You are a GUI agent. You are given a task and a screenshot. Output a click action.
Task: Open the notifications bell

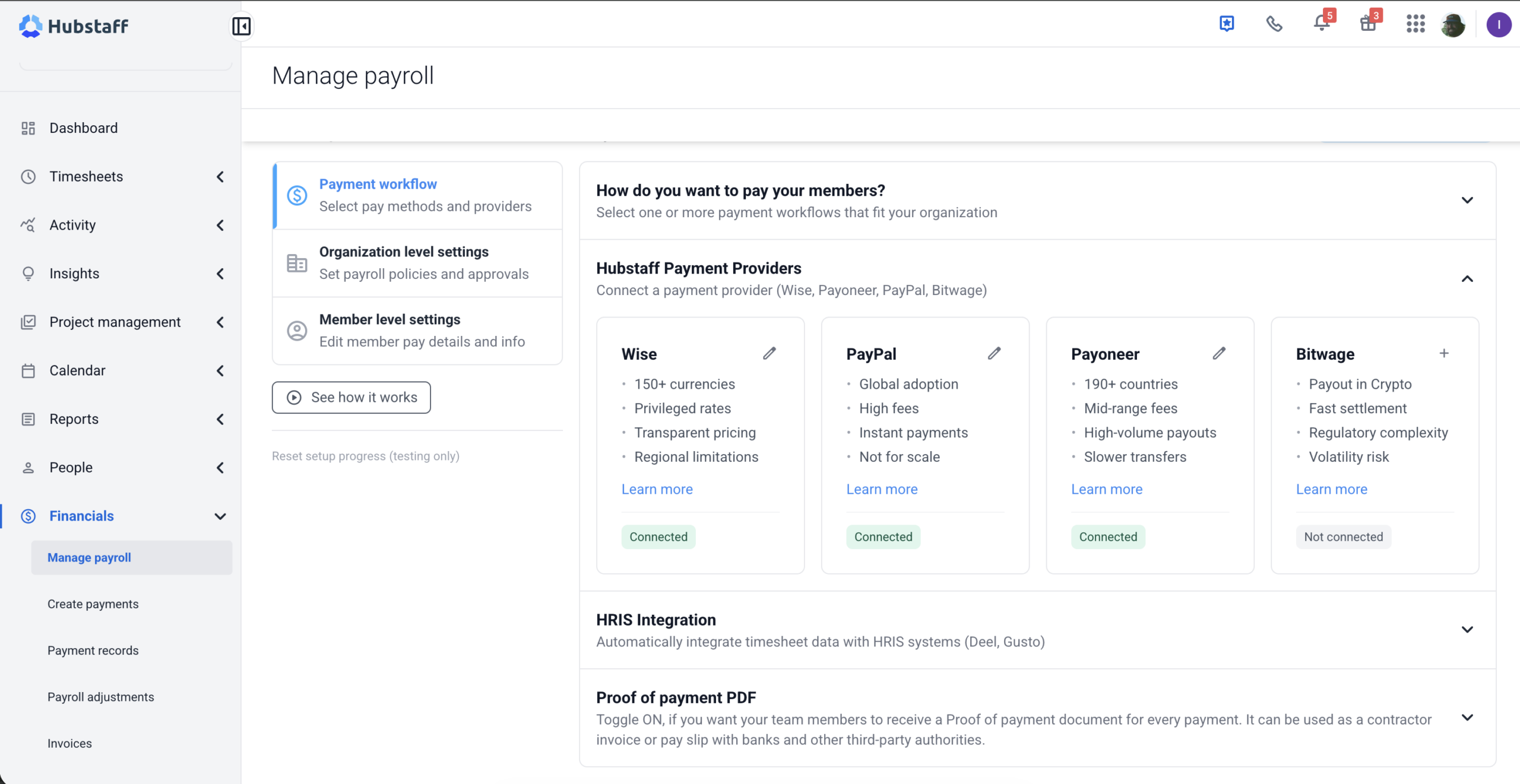(x=1322, y=24)
